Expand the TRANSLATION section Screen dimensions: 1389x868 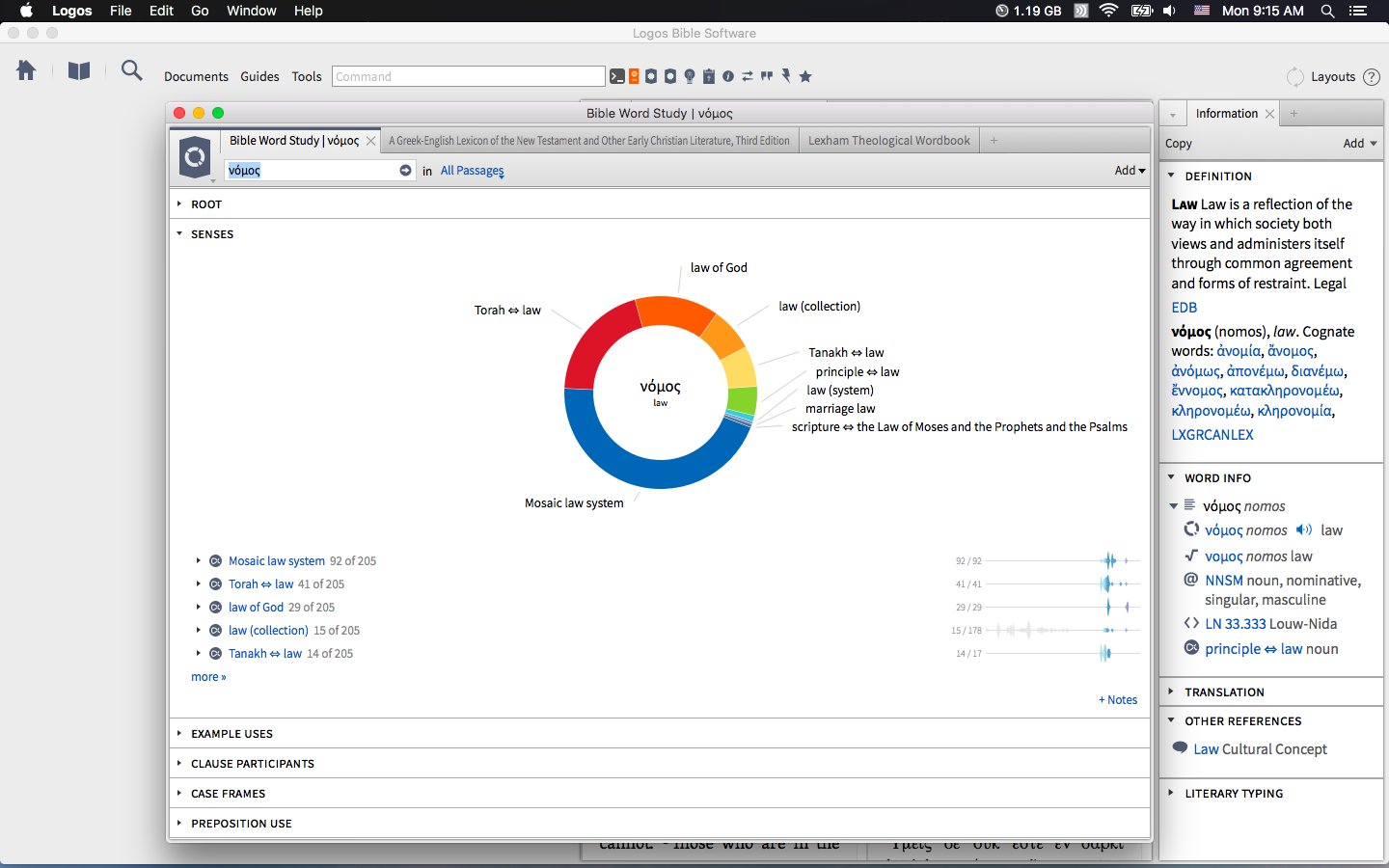(1171, 692)
